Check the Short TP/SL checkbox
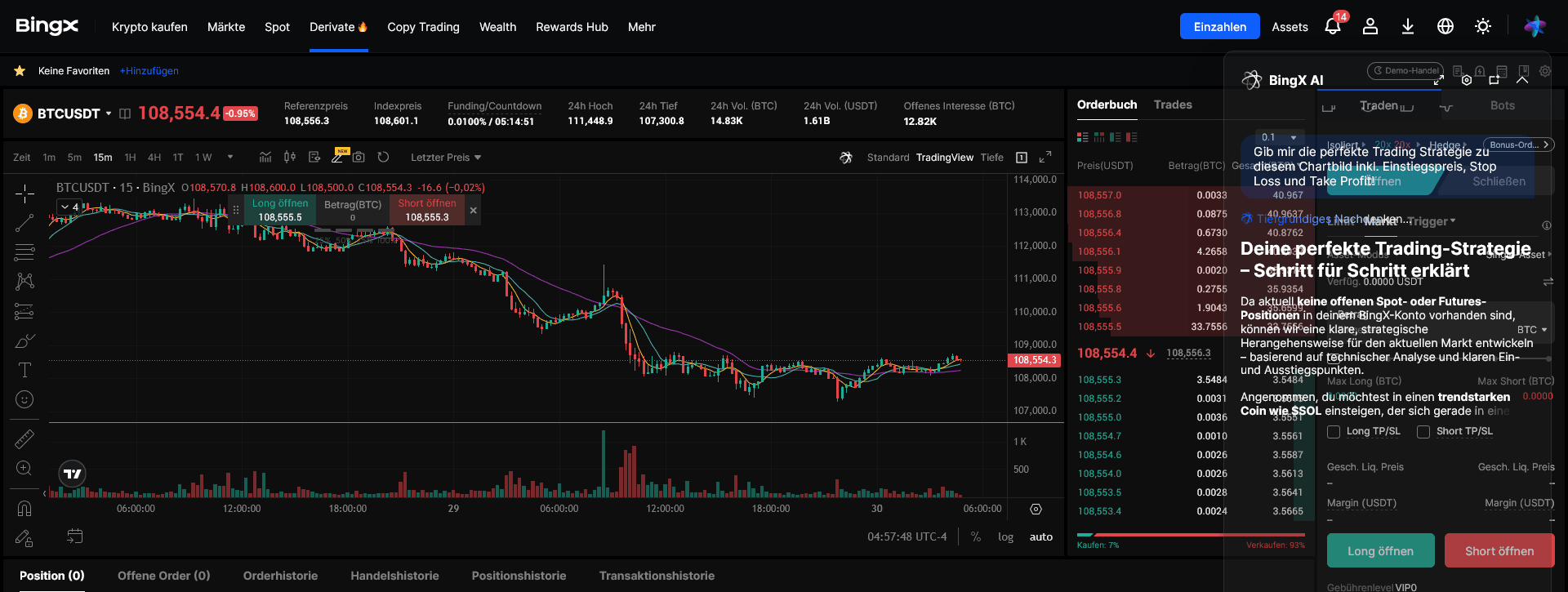 [x=1423, y=432]
